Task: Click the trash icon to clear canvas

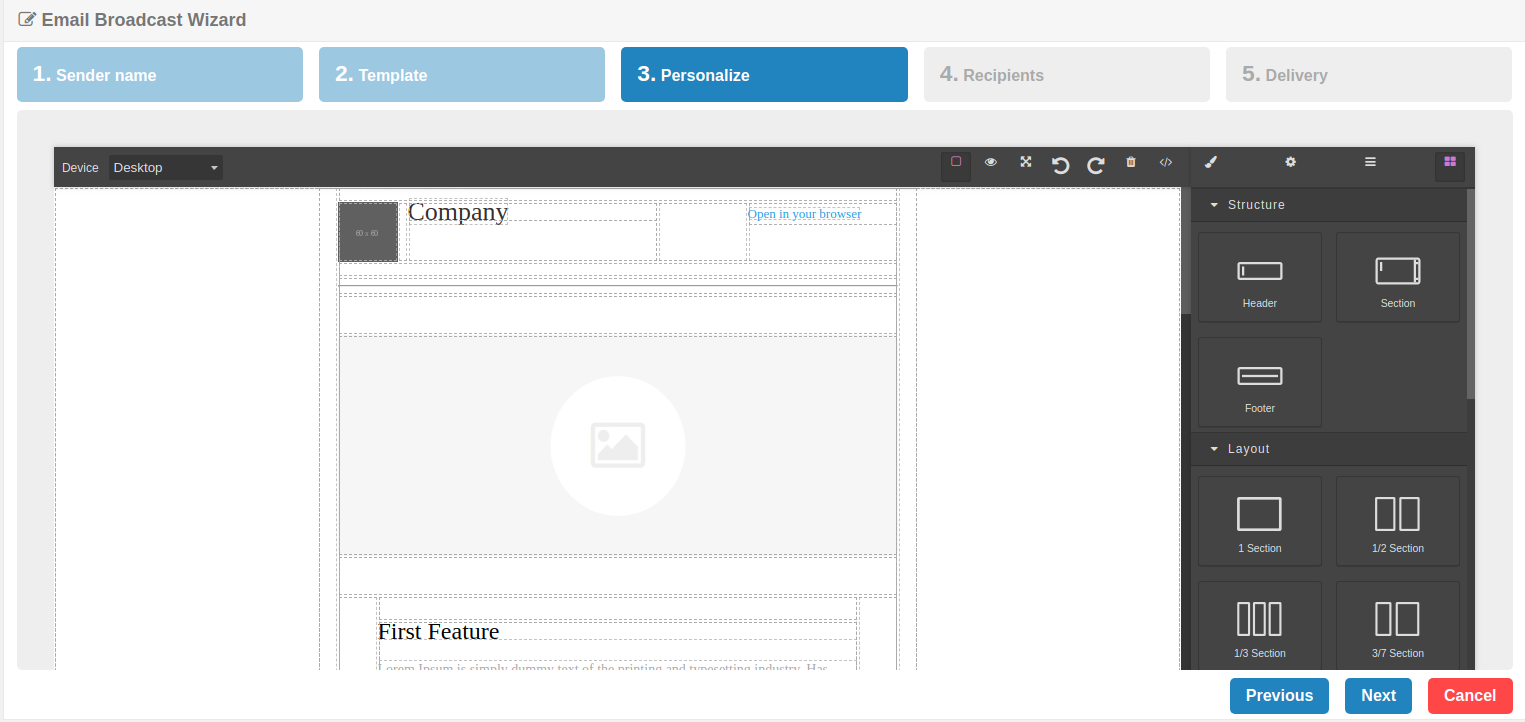Action: pos(1131,162)
